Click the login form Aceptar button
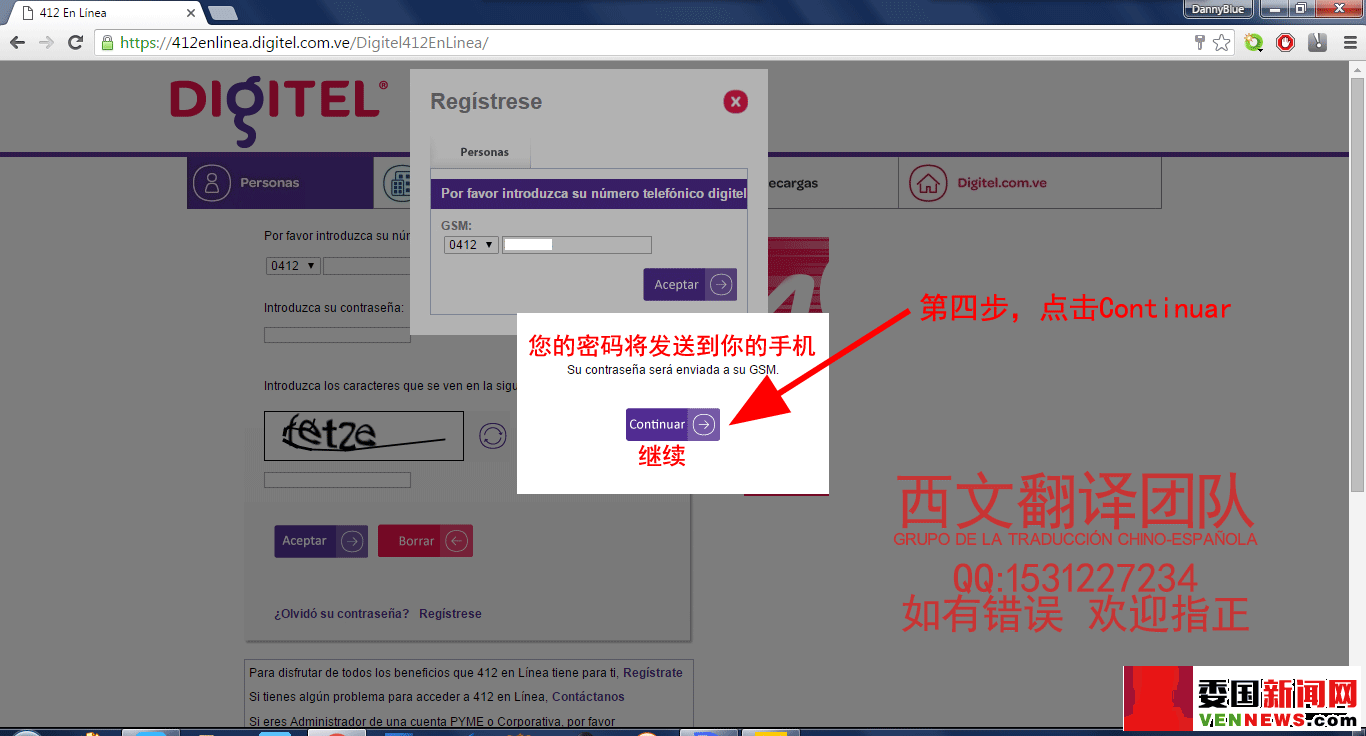This screenshot has width=1366, height=736. click(321, 541)
